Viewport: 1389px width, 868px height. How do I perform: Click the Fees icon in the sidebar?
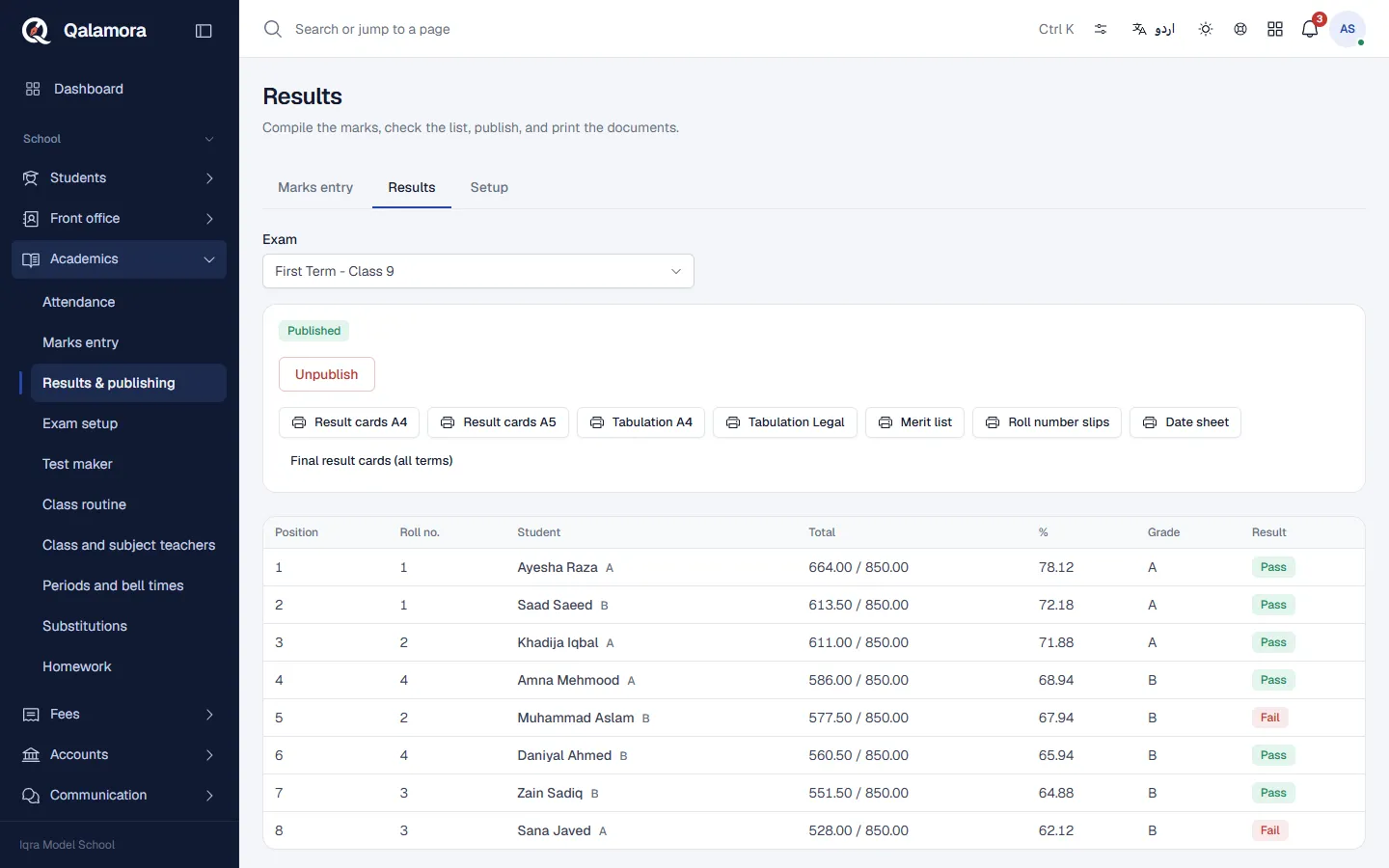31,715
